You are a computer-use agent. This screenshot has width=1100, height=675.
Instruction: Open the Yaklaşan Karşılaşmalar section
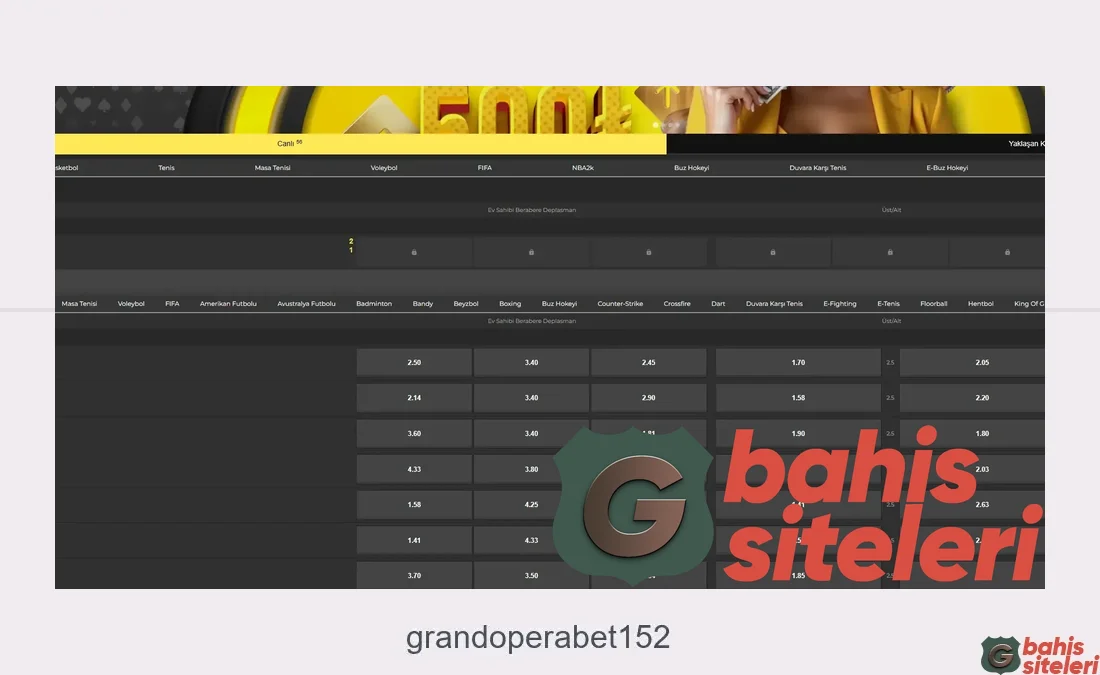click(1028, 143)
